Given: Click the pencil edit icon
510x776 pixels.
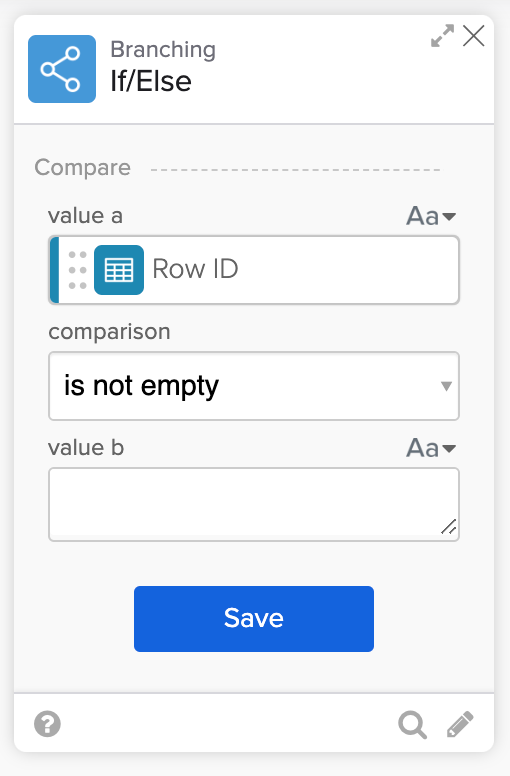Looking at the screenshot, I should point(460,725).
